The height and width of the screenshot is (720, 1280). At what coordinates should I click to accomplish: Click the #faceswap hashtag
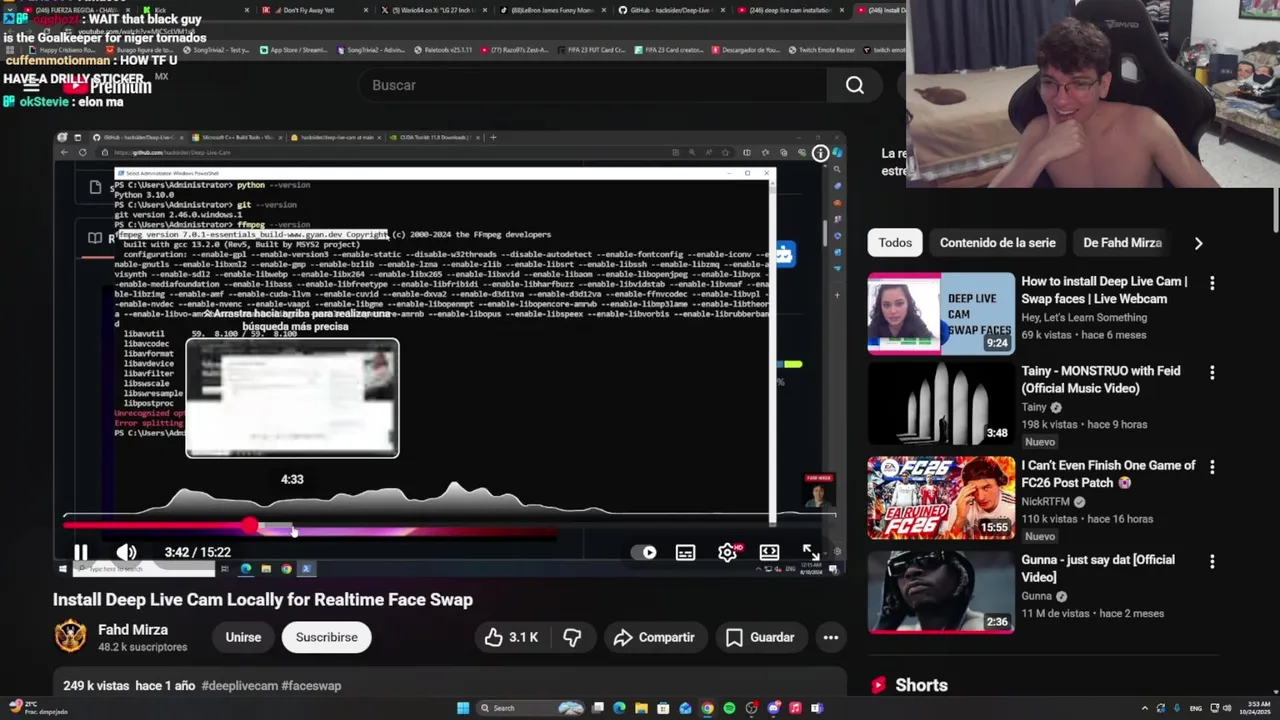point(312,686)
